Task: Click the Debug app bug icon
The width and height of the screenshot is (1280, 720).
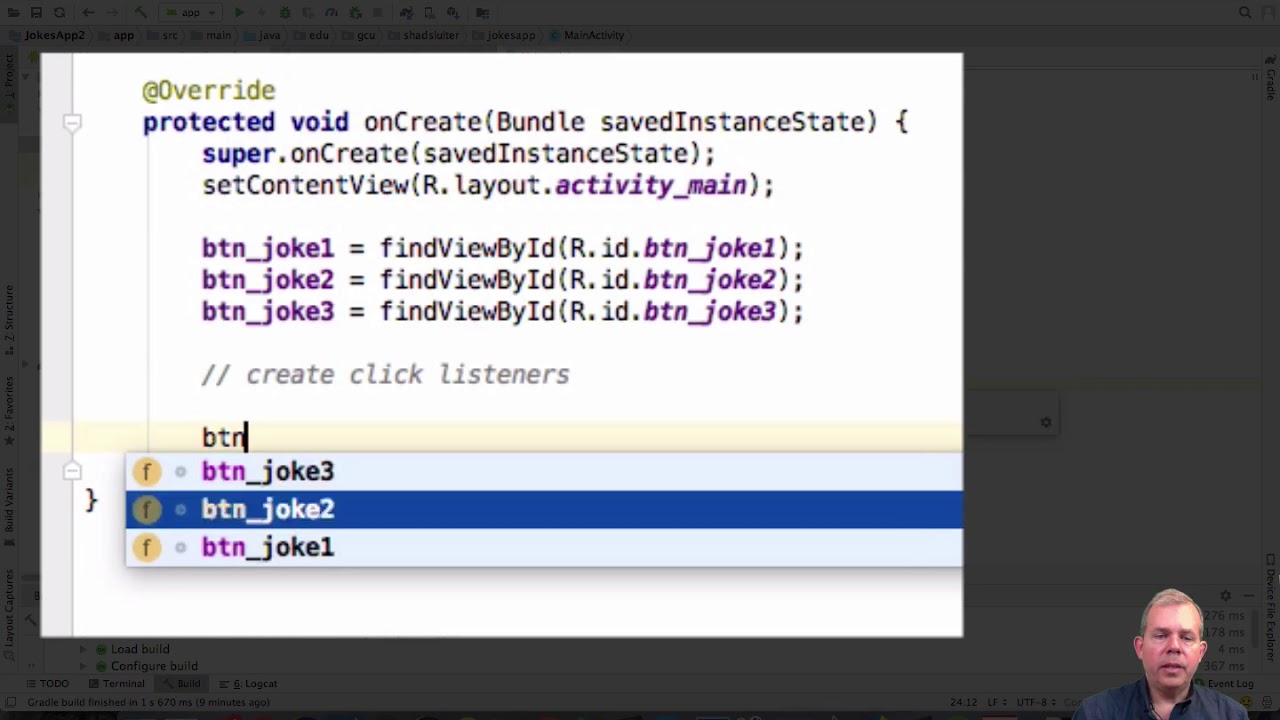Action: click(x=286, y=13)
